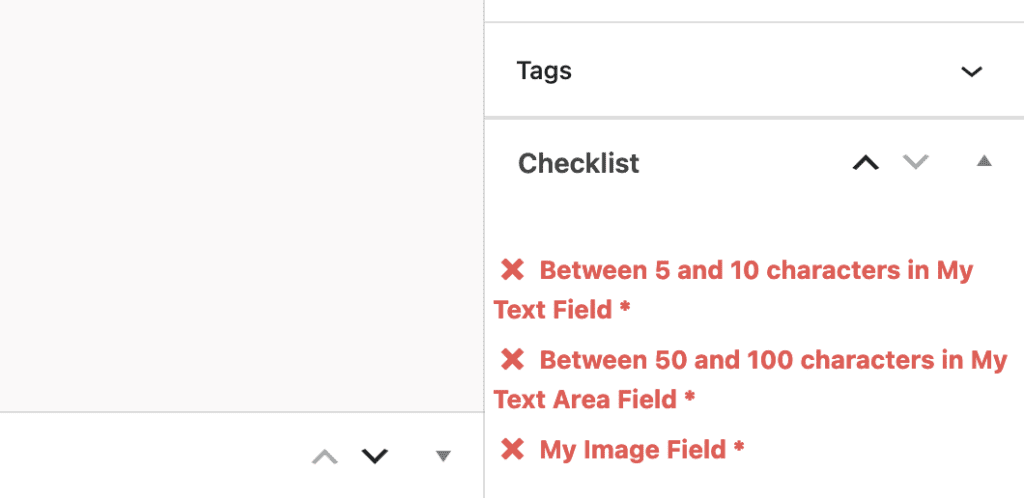Move the Checklist panel down

(x=916, y=162)
